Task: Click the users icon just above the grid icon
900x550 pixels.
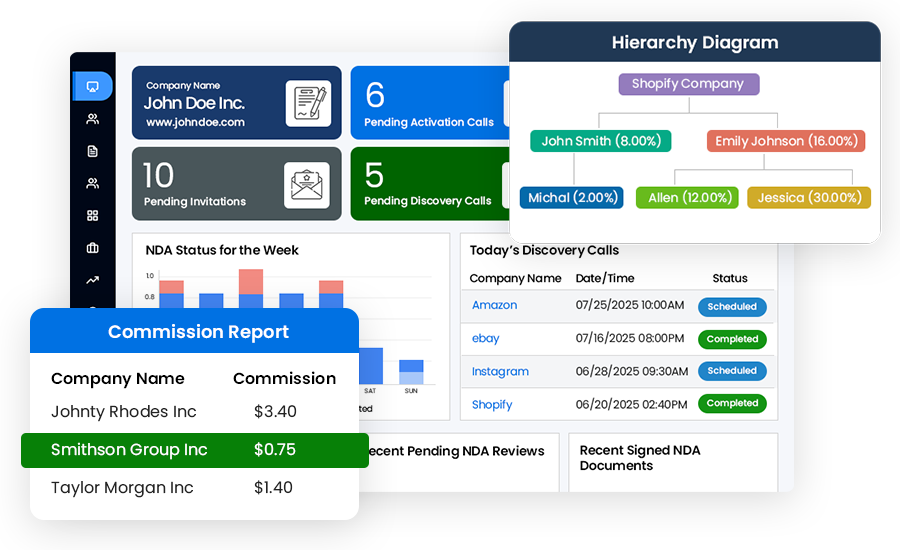Action: click(x=92, y=183)
